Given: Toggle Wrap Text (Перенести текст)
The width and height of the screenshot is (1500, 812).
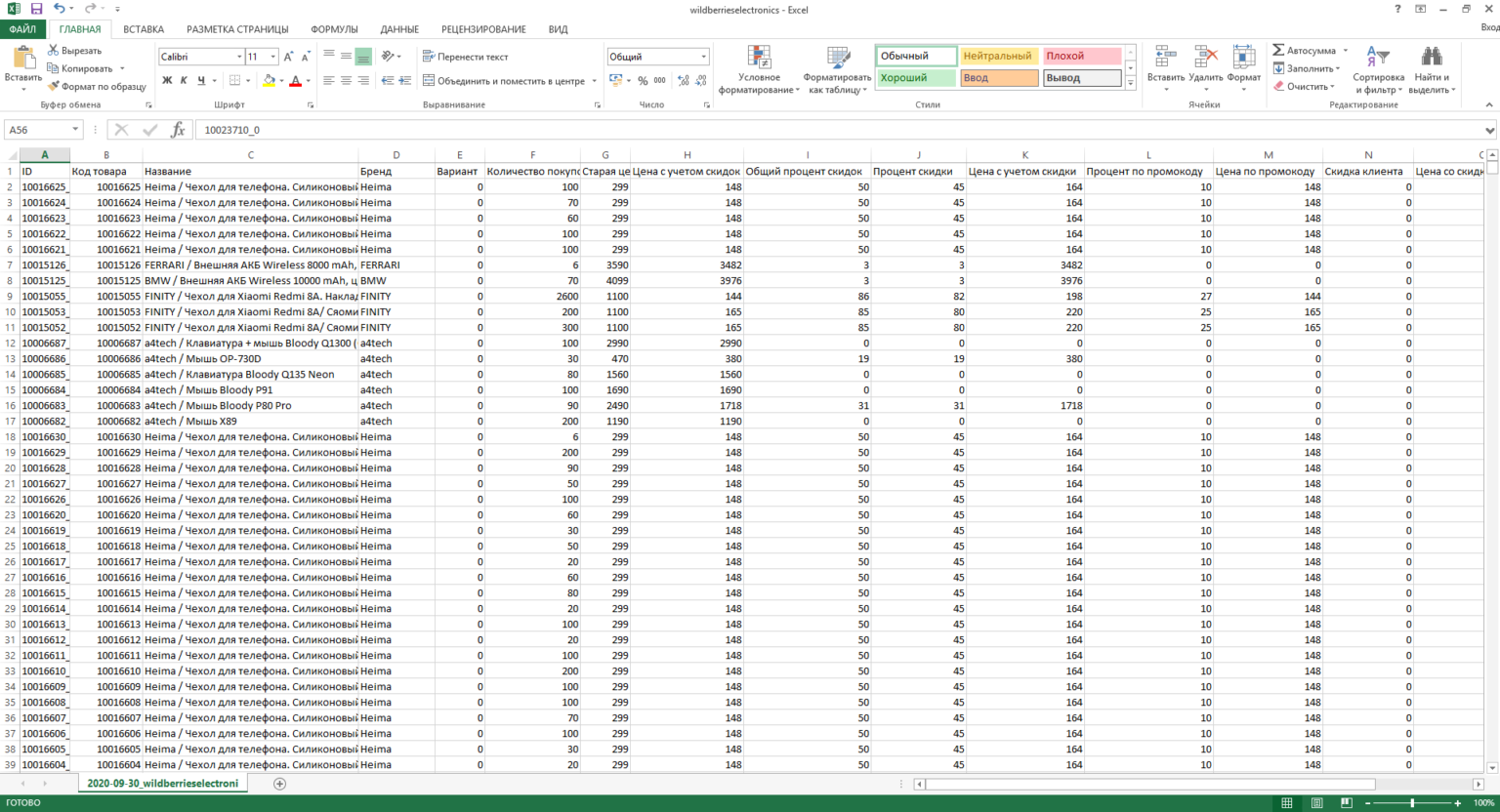Looking at the screenshot, I should (465, 57).
